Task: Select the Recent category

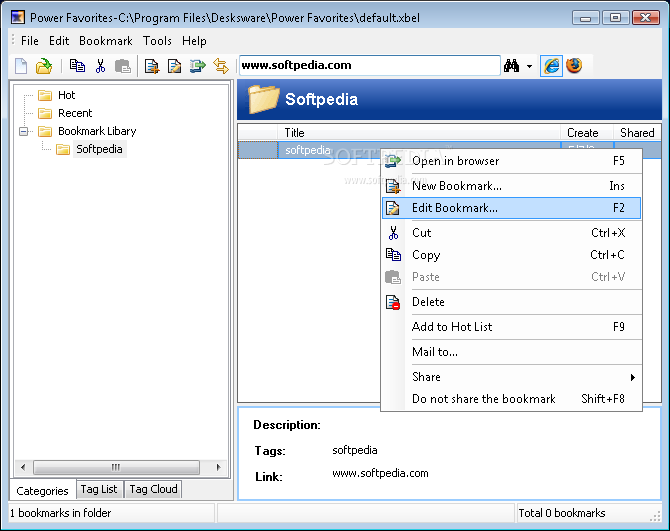Action: (x=75, y=113)
